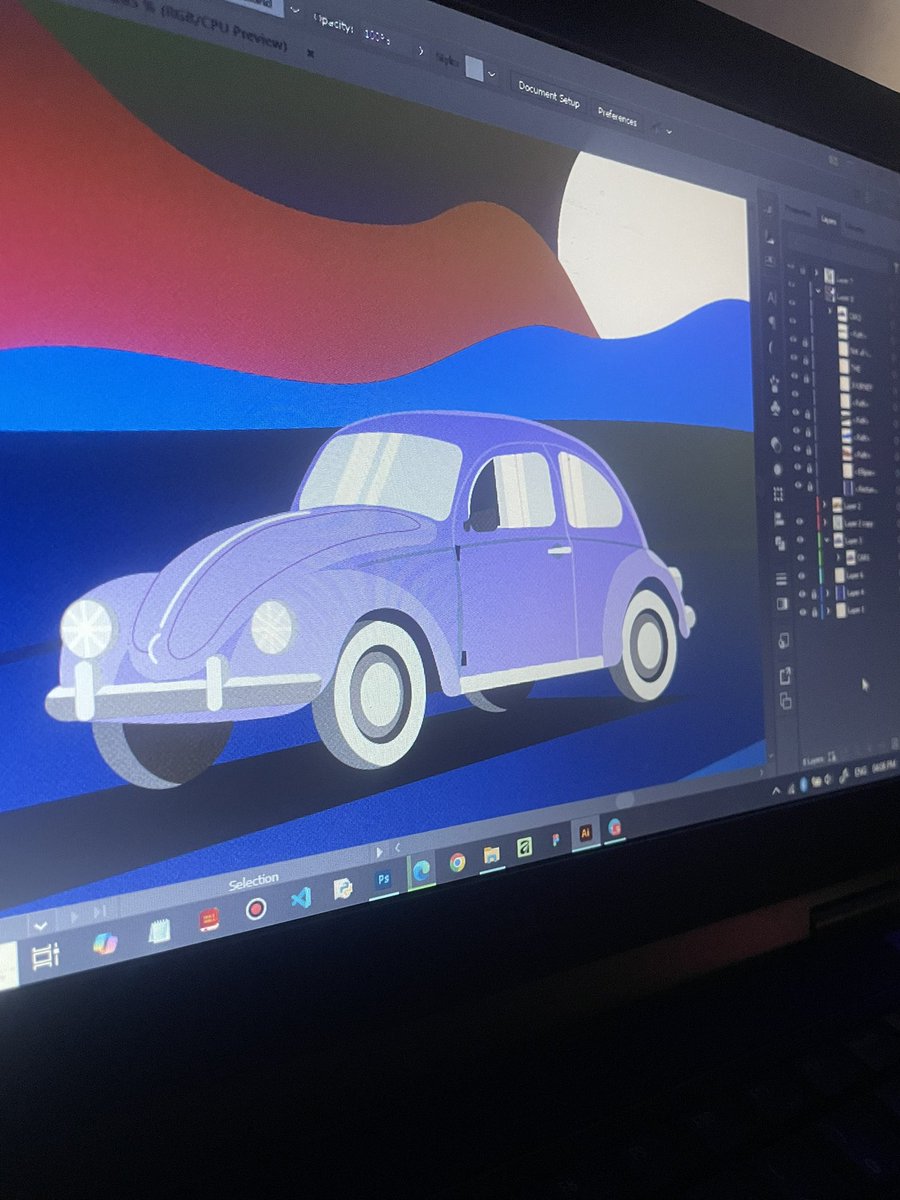The height and width of the screenshot is (1200, 900).
Task: Open the Align panel icon
Action: click(778, 518)
